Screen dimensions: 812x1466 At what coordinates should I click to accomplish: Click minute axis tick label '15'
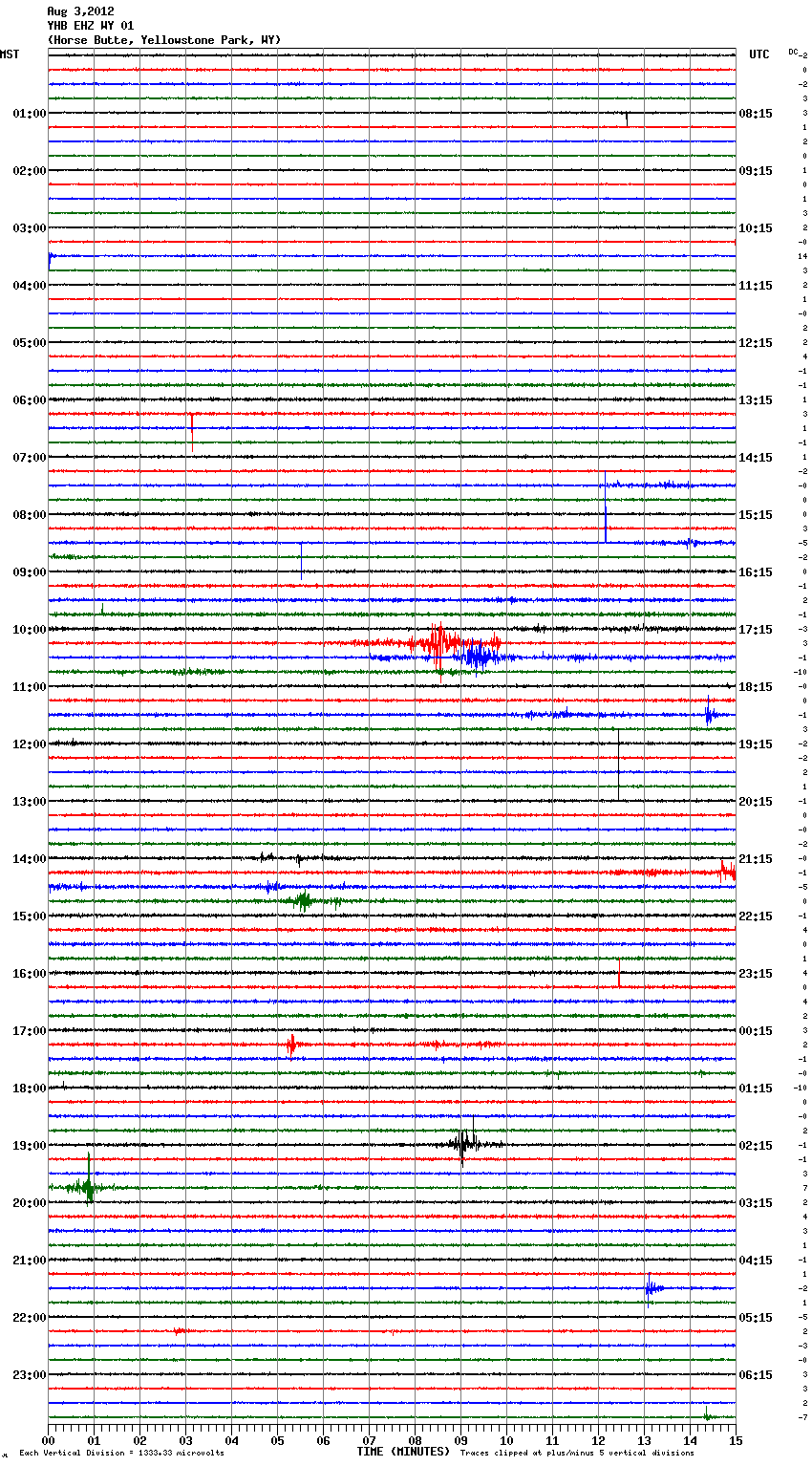736,1440
